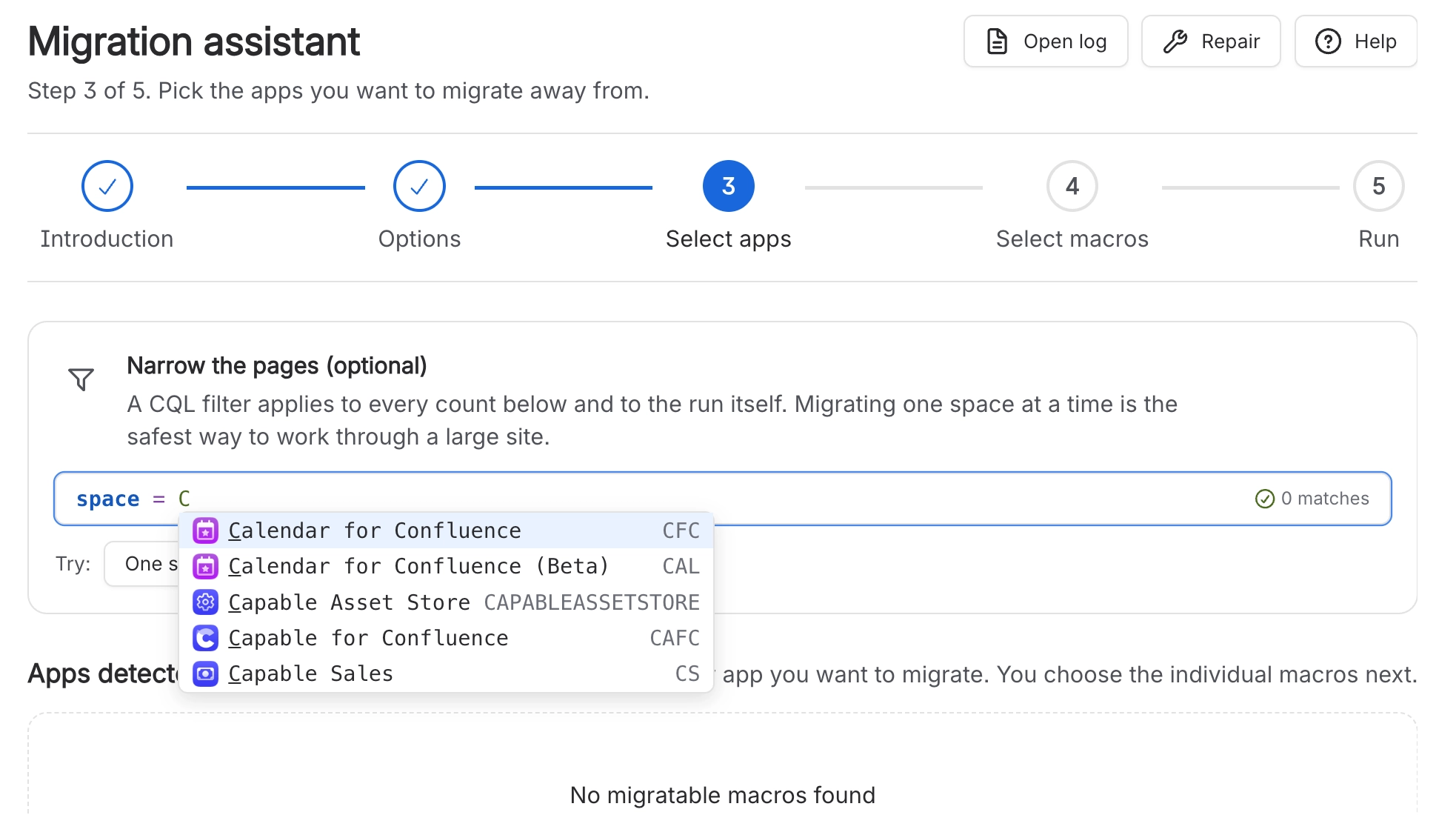
Task: Click the Capable for Confluence icon
Action: pos(205,638)
